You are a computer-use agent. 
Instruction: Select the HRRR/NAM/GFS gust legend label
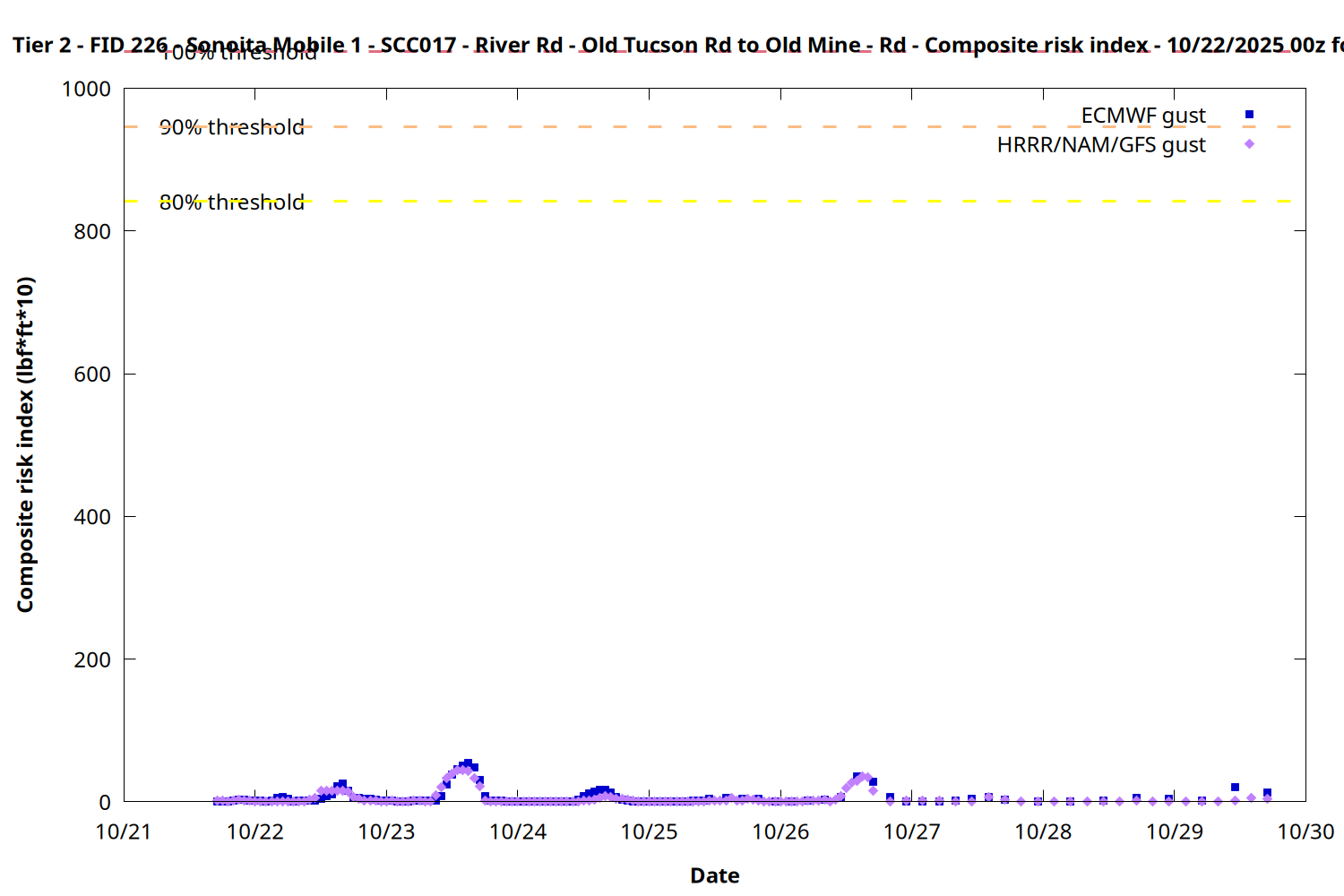tap(1101, 145)
